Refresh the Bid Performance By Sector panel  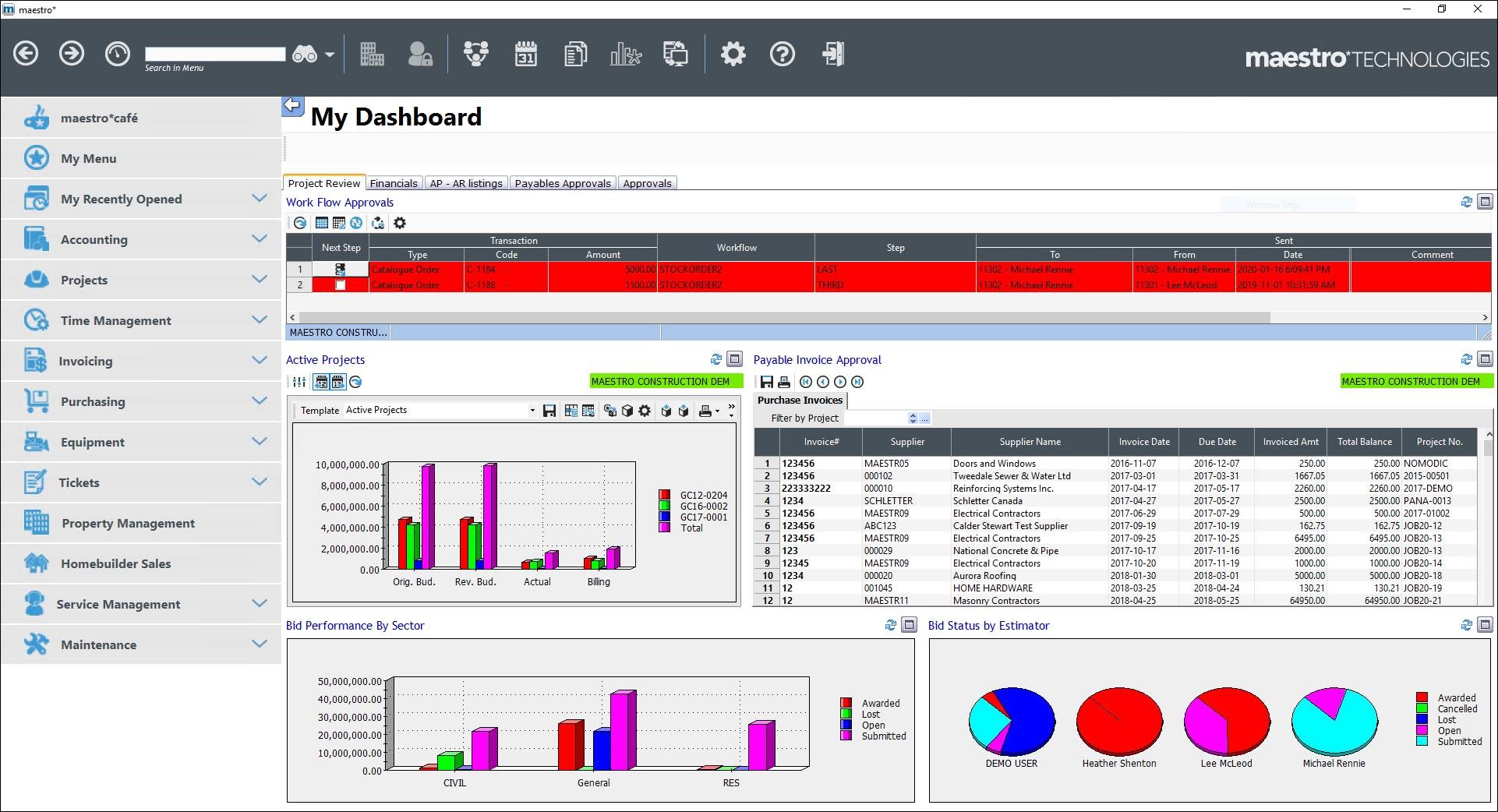[891, 625]
